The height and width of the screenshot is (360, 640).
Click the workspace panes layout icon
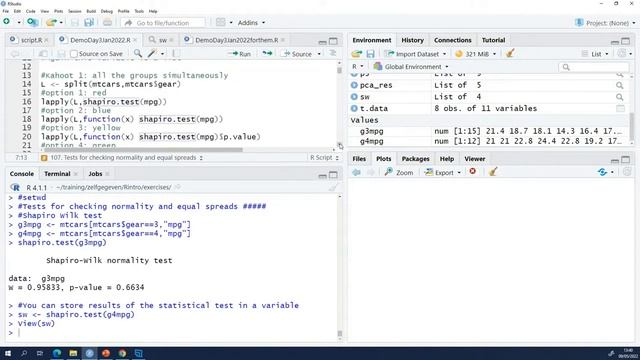(x=220, y=22)
